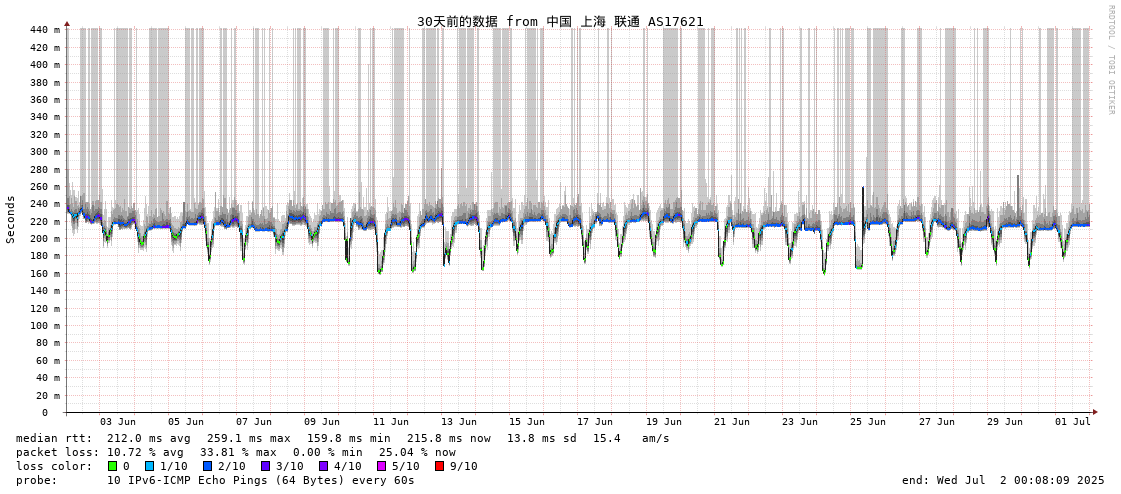Click the "17 Jun" date axis label
This screenshot has height=494, width=1121.
click(x=595, y=422)
